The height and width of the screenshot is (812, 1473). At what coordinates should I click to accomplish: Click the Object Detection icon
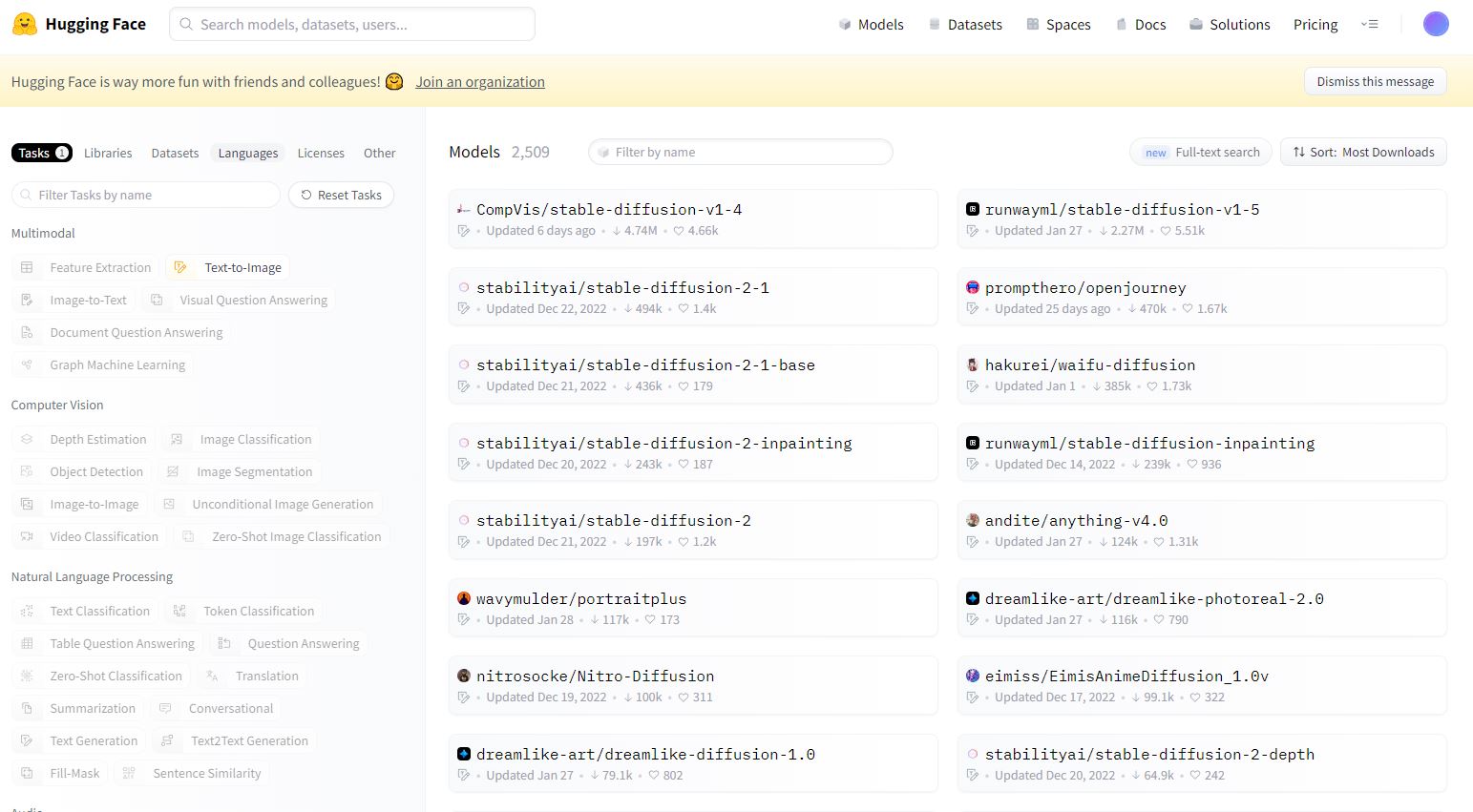point(27,471)
